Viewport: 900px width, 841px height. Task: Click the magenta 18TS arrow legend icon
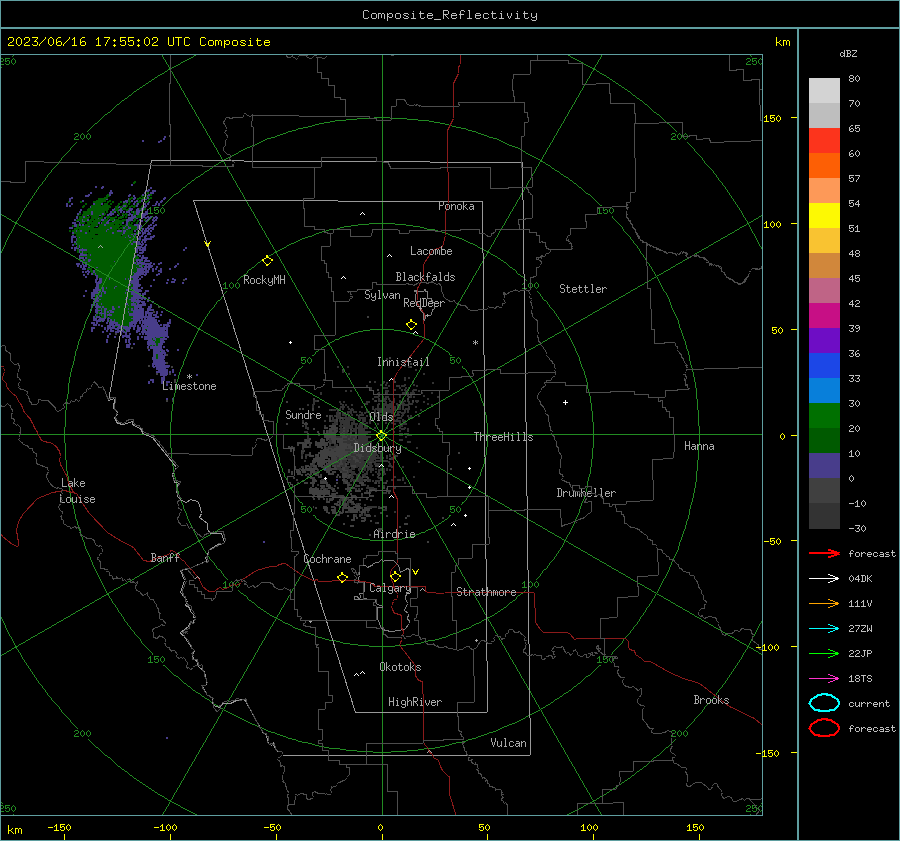(824, 679)
